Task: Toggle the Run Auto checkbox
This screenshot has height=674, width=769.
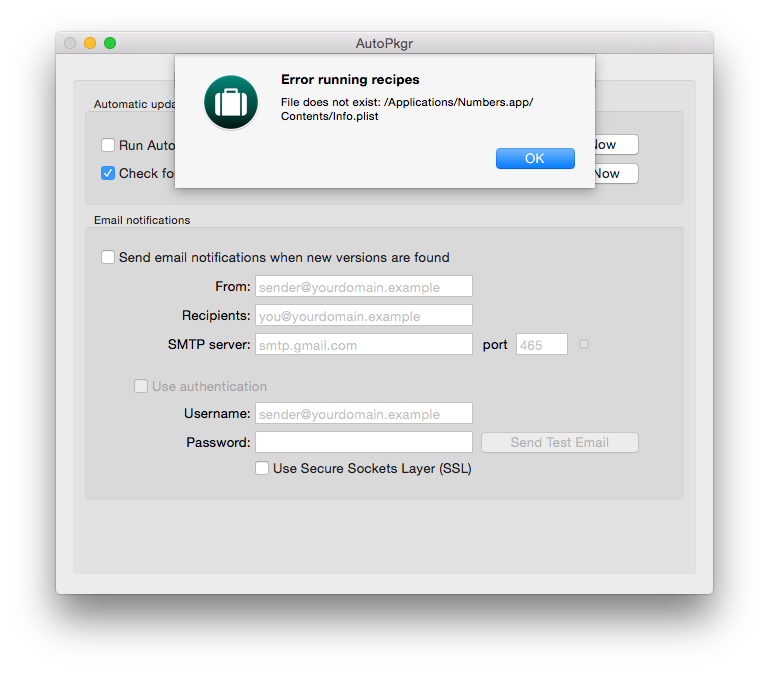Action: coord(107,145)
